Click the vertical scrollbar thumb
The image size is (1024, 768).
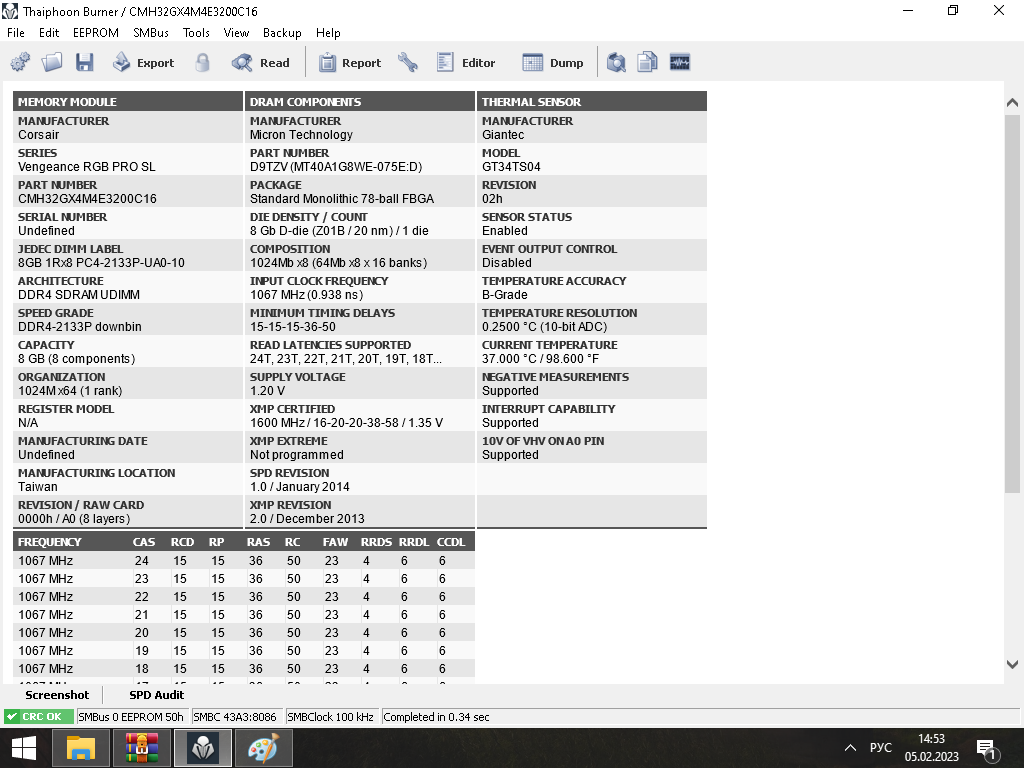point(1012,304)
